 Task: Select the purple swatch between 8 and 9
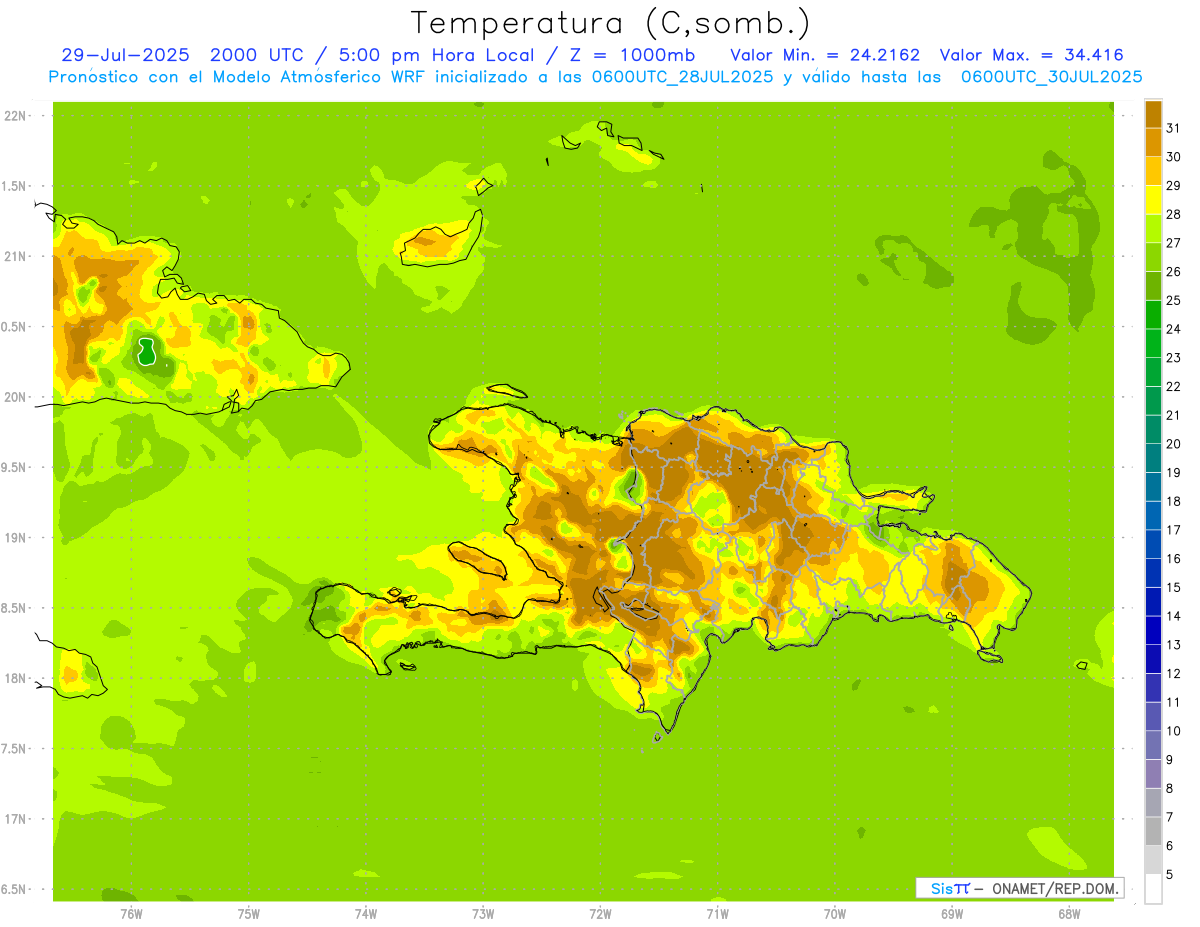pos(1153,774)
